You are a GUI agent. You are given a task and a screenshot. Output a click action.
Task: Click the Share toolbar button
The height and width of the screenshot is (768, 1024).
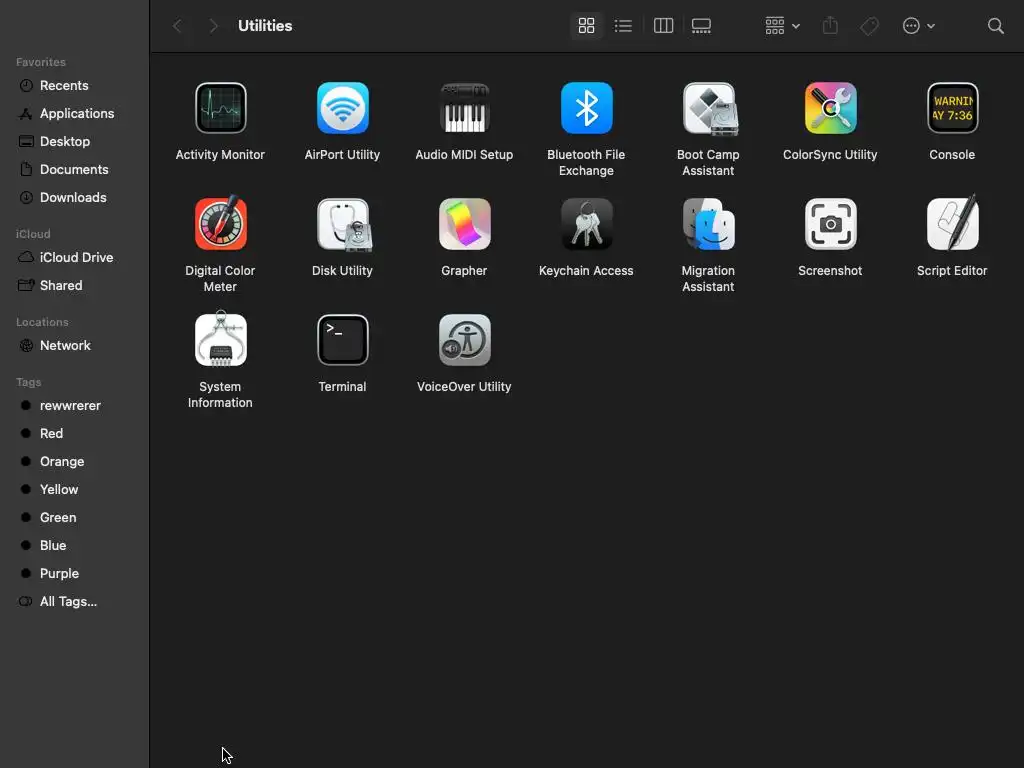point(830,26)
